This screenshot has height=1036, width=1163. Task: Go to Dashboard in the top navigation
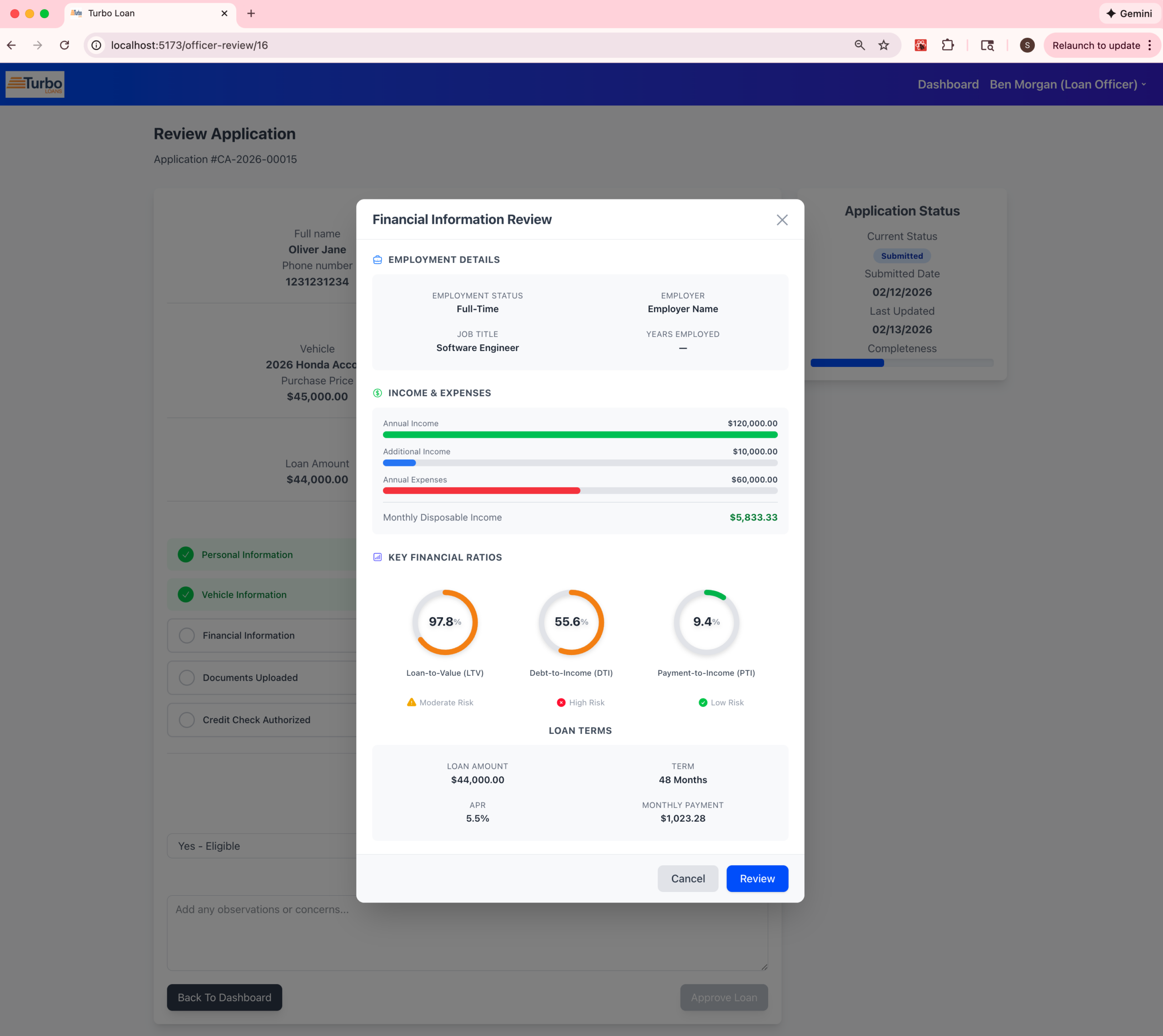[x=948, y=84]
